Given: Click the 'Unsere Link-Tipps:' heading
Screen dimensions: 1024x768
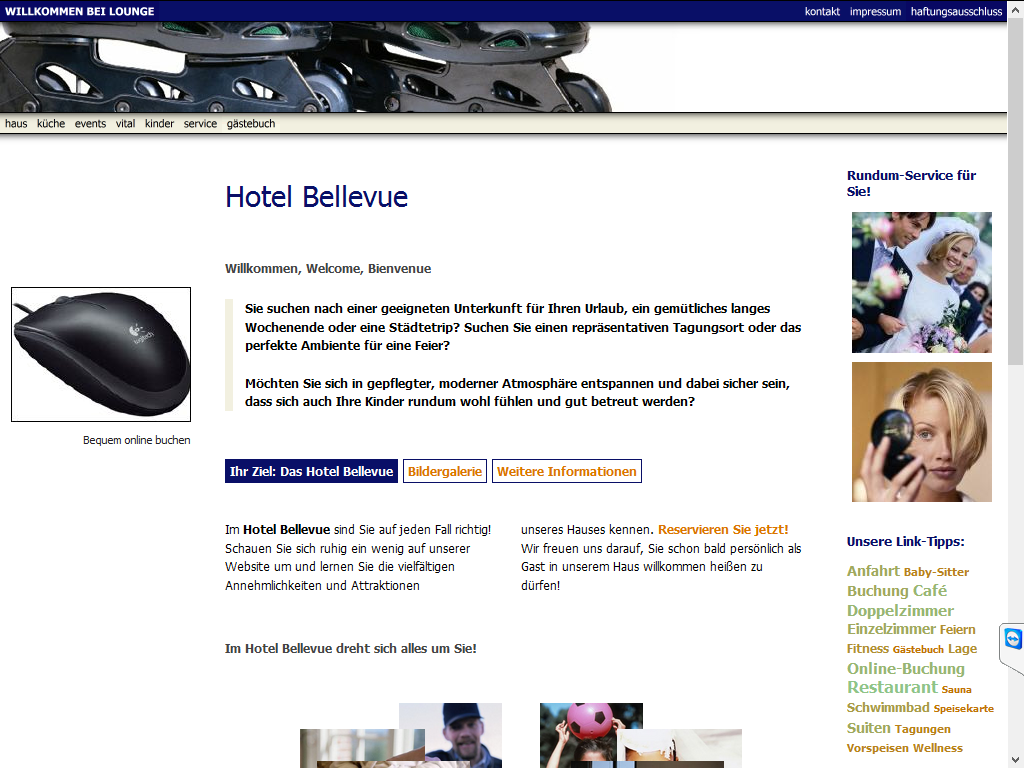Looking at the screenshot, I should [906, 541].
